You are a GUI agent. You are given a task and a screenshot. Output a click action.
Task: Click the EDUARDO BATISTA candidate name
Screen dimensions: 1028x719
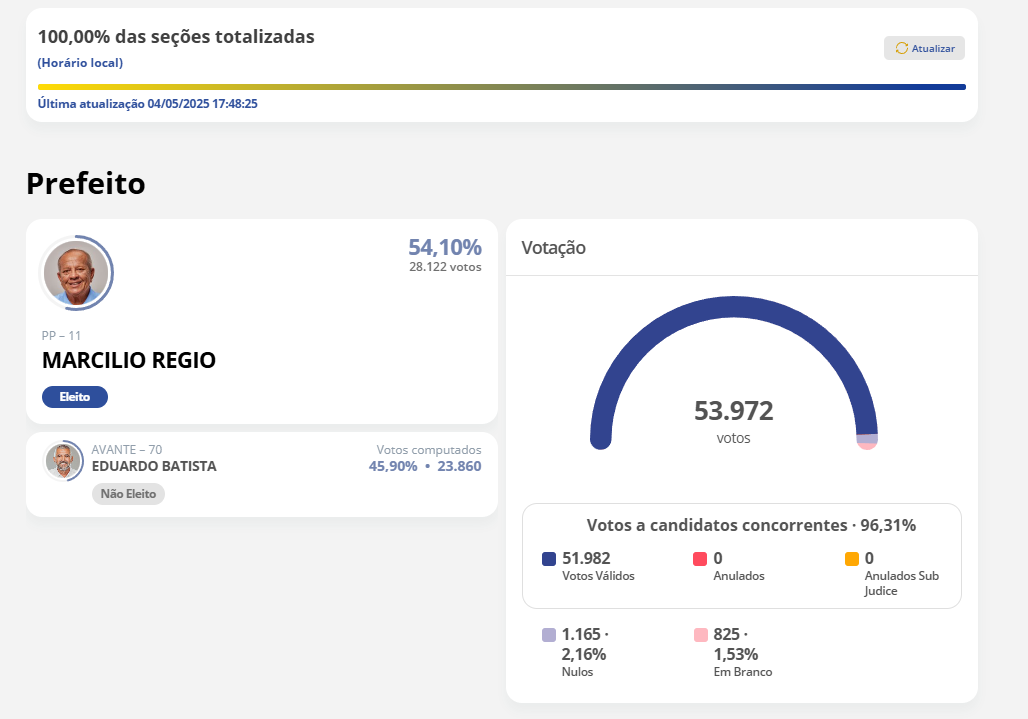(154, 466)
